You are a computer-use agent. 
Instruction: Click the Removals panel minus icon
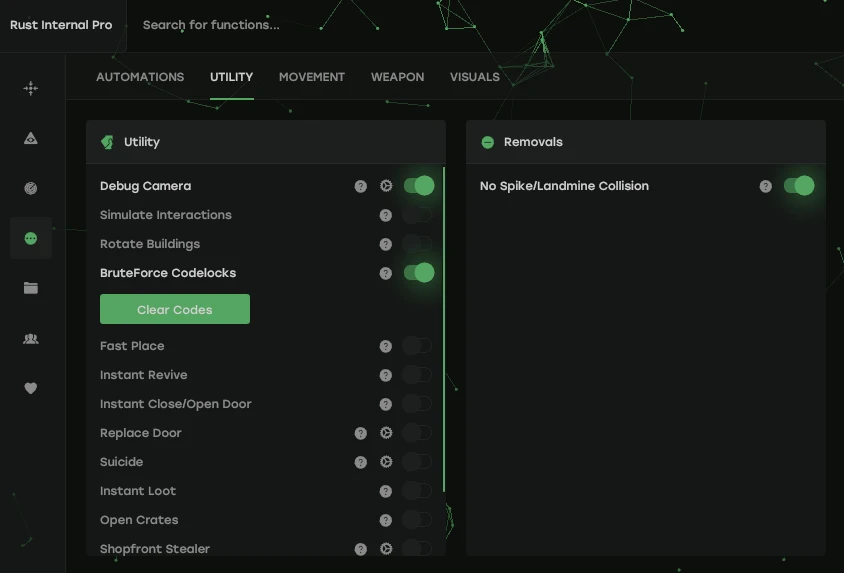pyautogui.click(x=488, y=142)
